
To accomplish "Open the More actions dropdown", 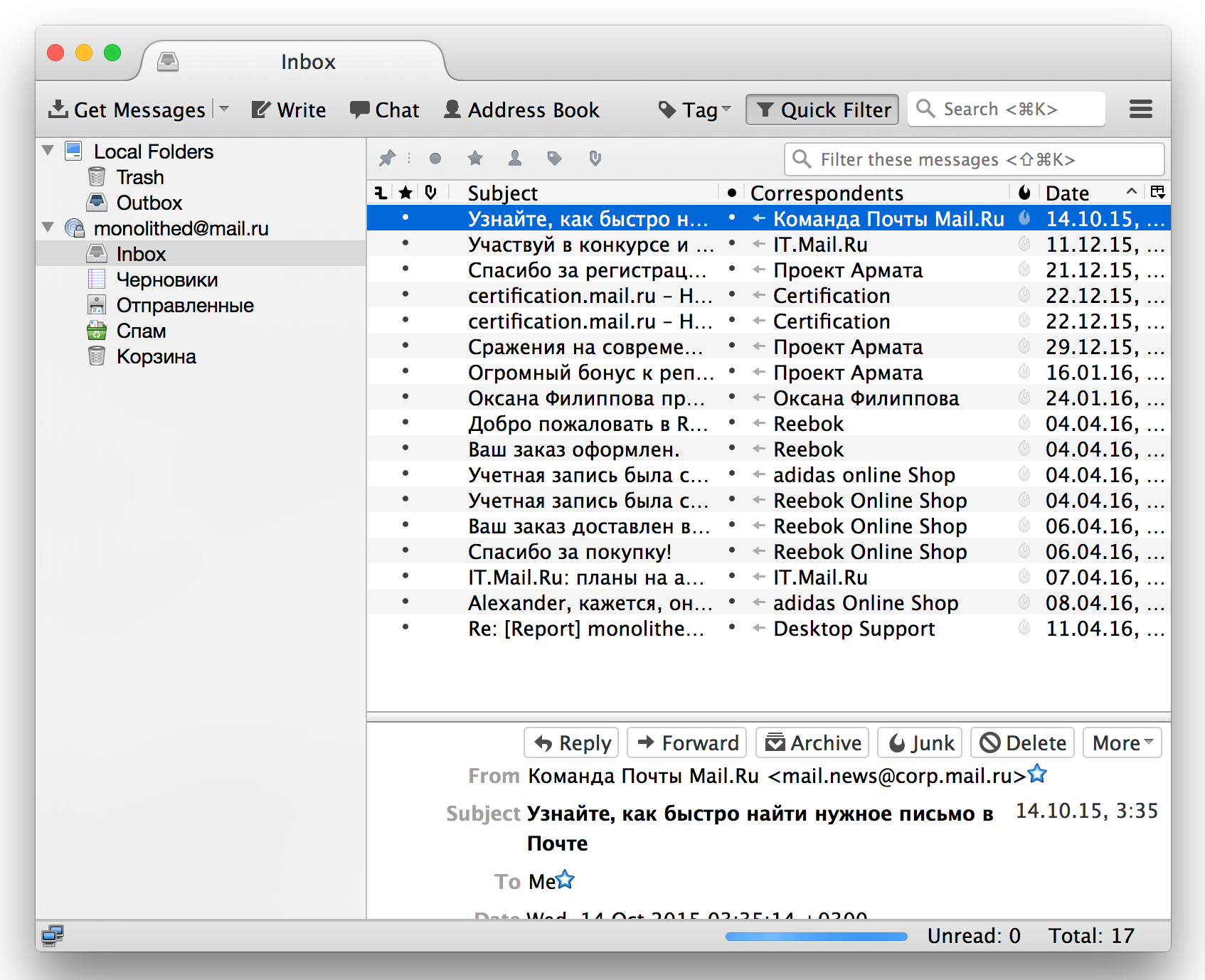I will [1122, 743].
